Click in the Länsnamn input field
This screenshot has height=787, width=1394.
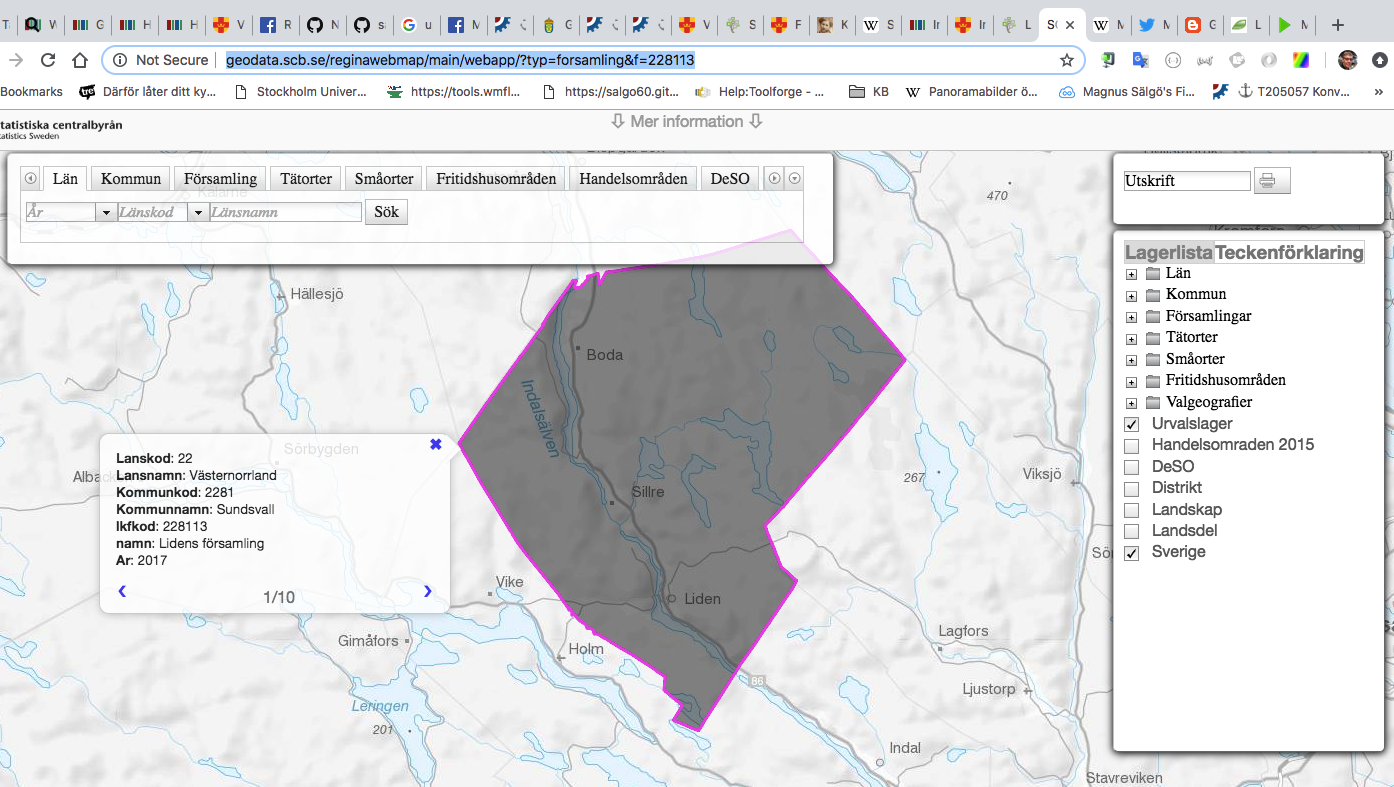[x=285, y=212]
